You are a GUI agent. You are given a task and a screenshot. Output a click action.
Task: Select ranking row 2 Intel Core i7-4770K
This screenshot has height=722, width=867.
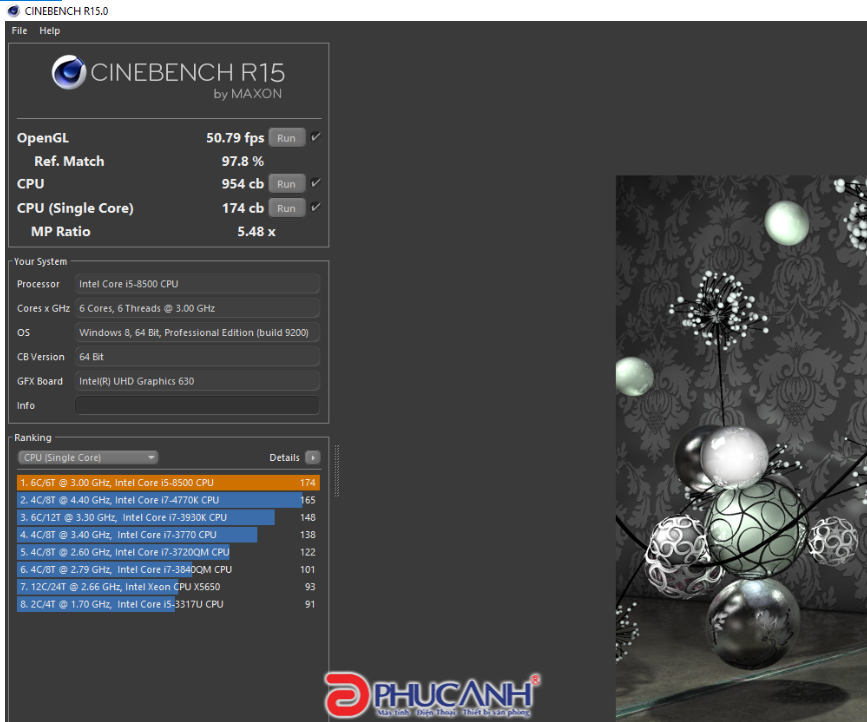(168, 500)
